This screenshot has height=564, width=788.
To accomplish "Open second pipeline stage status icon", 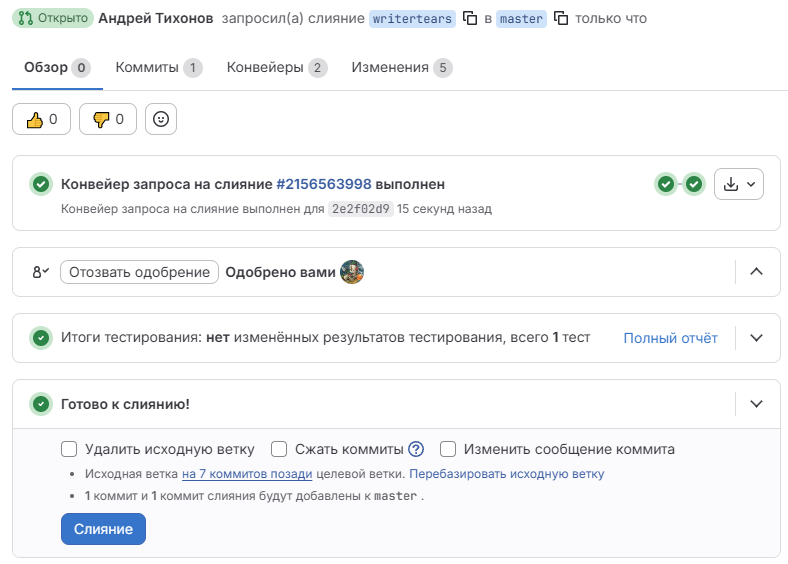I will (x=694, y=184).
